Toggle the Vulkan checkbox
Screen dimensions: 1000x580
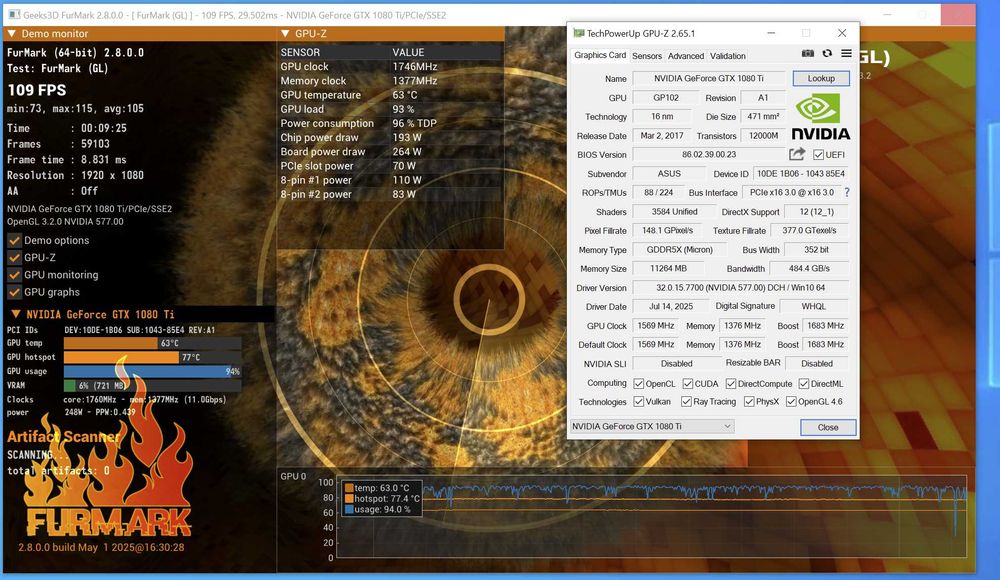638,401
